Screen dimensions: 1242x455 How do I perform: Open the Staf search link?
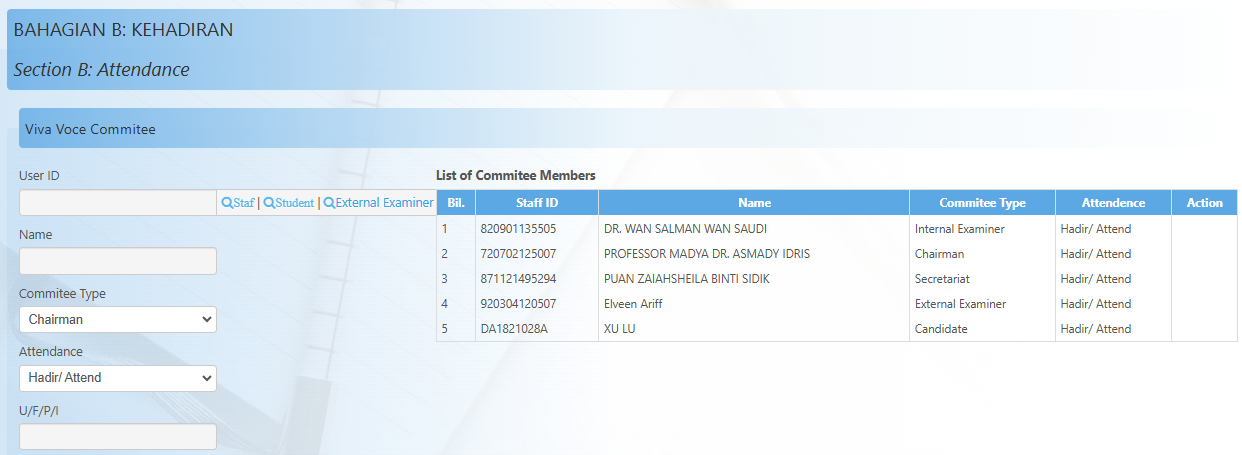243,203
